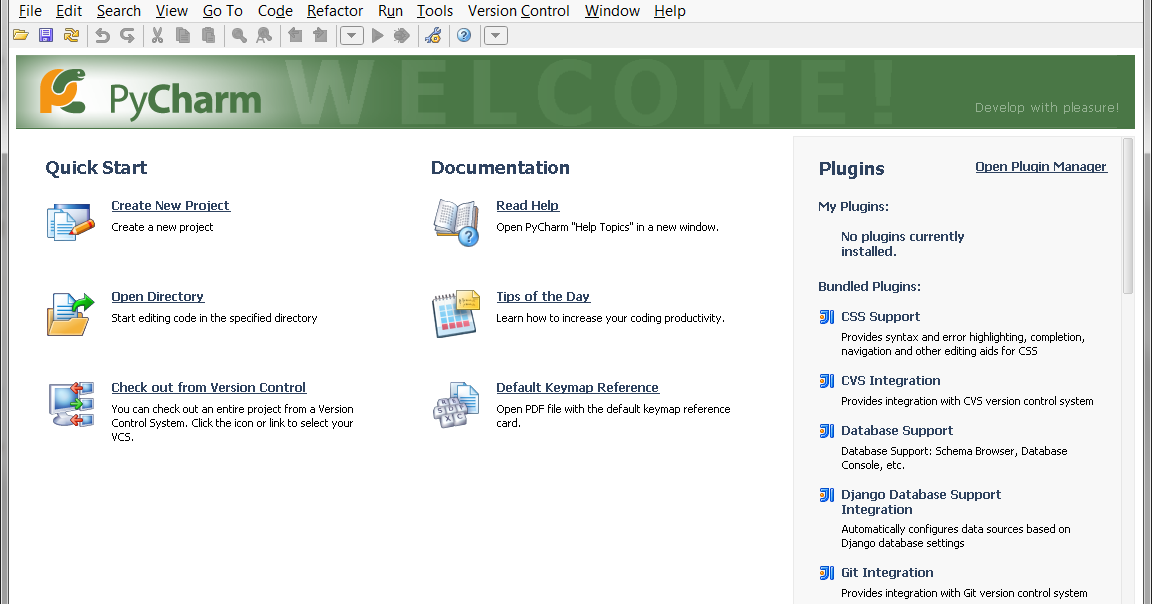Open the Version Control menu
The height and width of the screenshot is (604, 1152).
pos(519,11)
